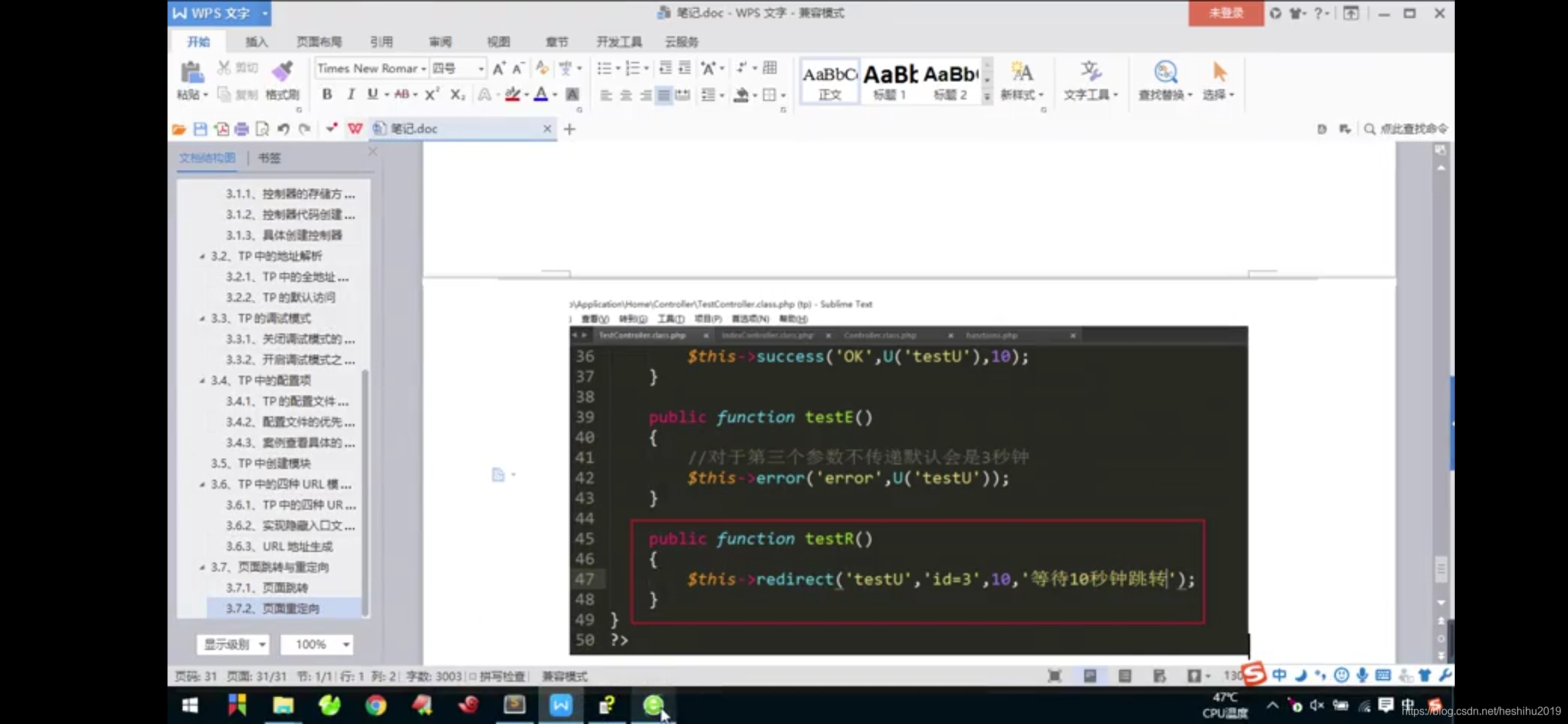Toggle character shading button

(572, 95)
